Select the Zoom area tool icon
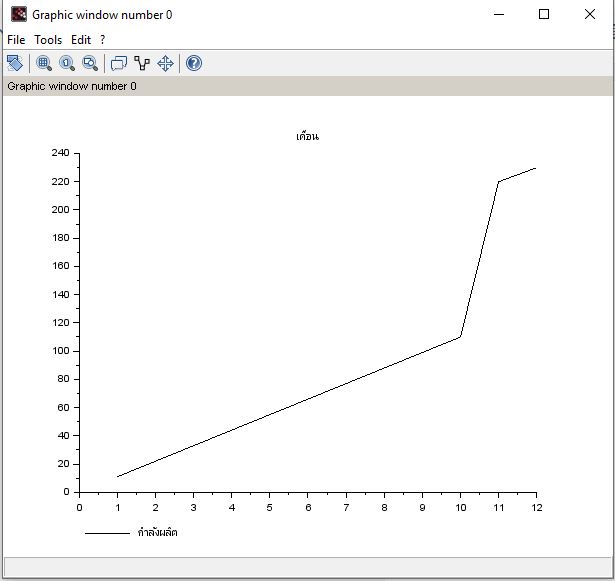Viewport: 615px width, 581px height. tap(44, 63)
